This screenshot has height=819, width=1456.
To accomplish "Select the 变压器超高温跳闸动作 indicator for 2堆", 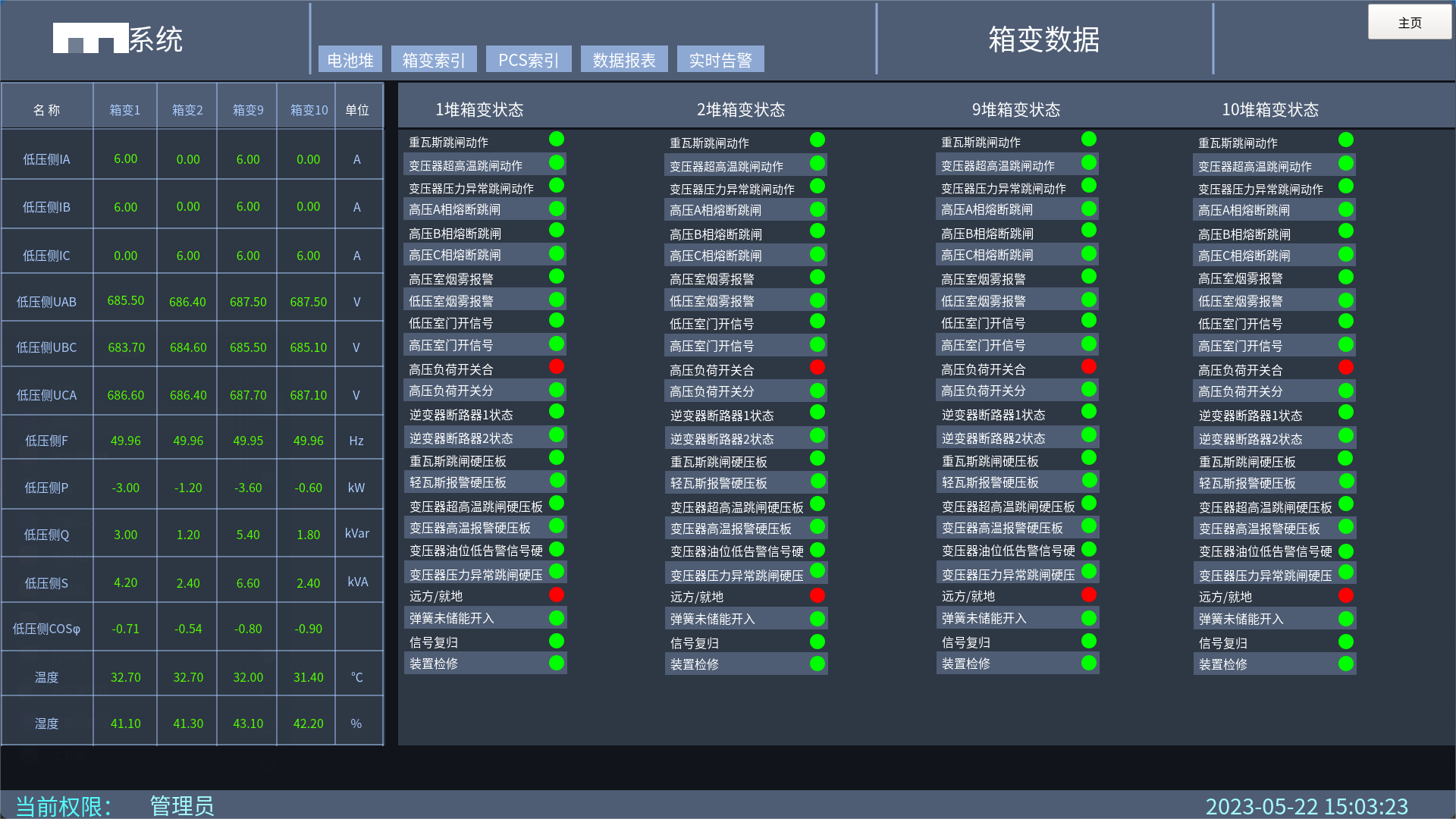I will coord(817,162).
